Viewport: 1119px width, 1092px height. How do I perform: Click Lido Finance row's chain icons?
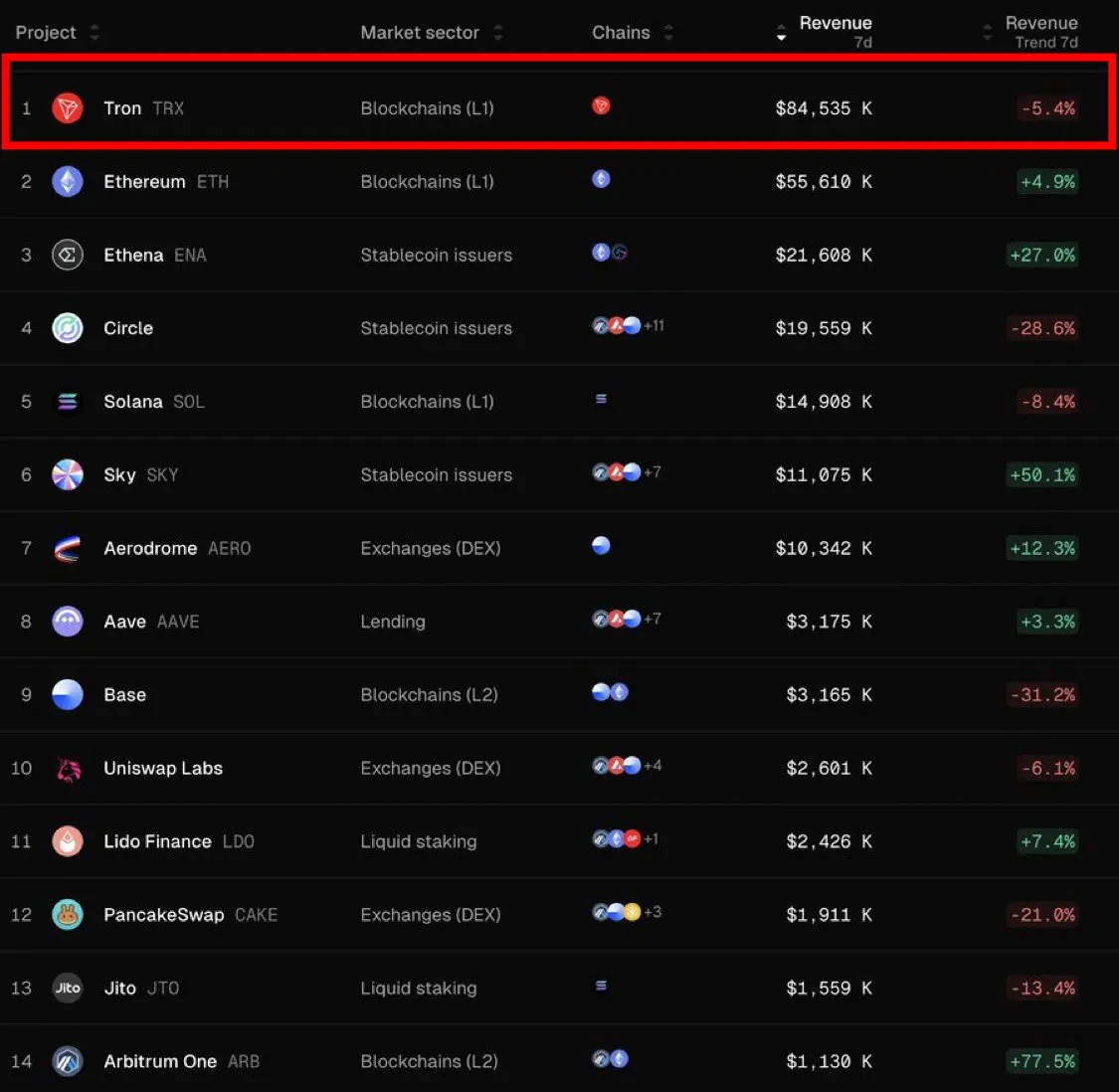617,838
